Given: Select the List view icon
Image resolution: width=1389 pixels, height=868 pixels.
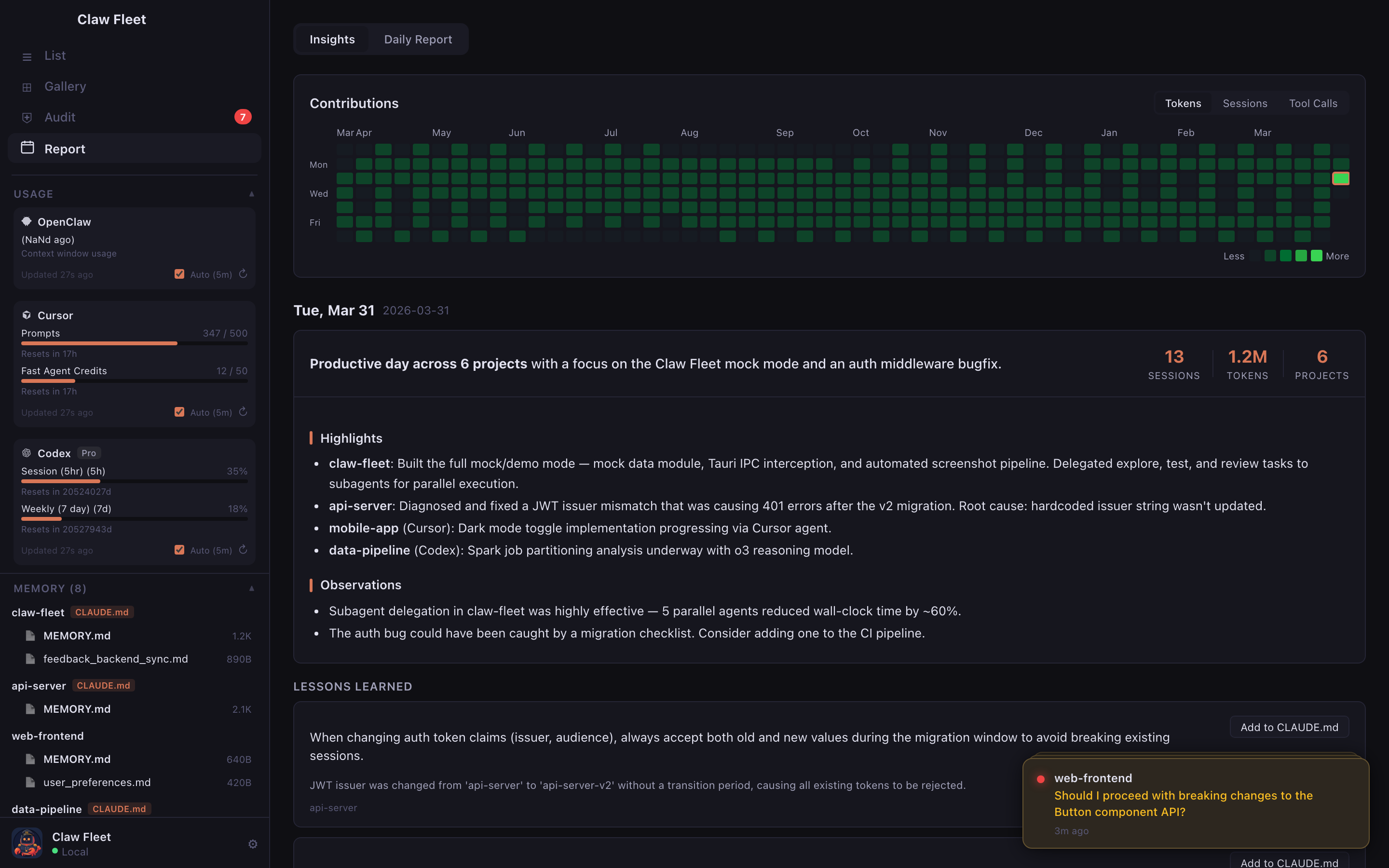Looking at the screenshot, I should 27,56.
